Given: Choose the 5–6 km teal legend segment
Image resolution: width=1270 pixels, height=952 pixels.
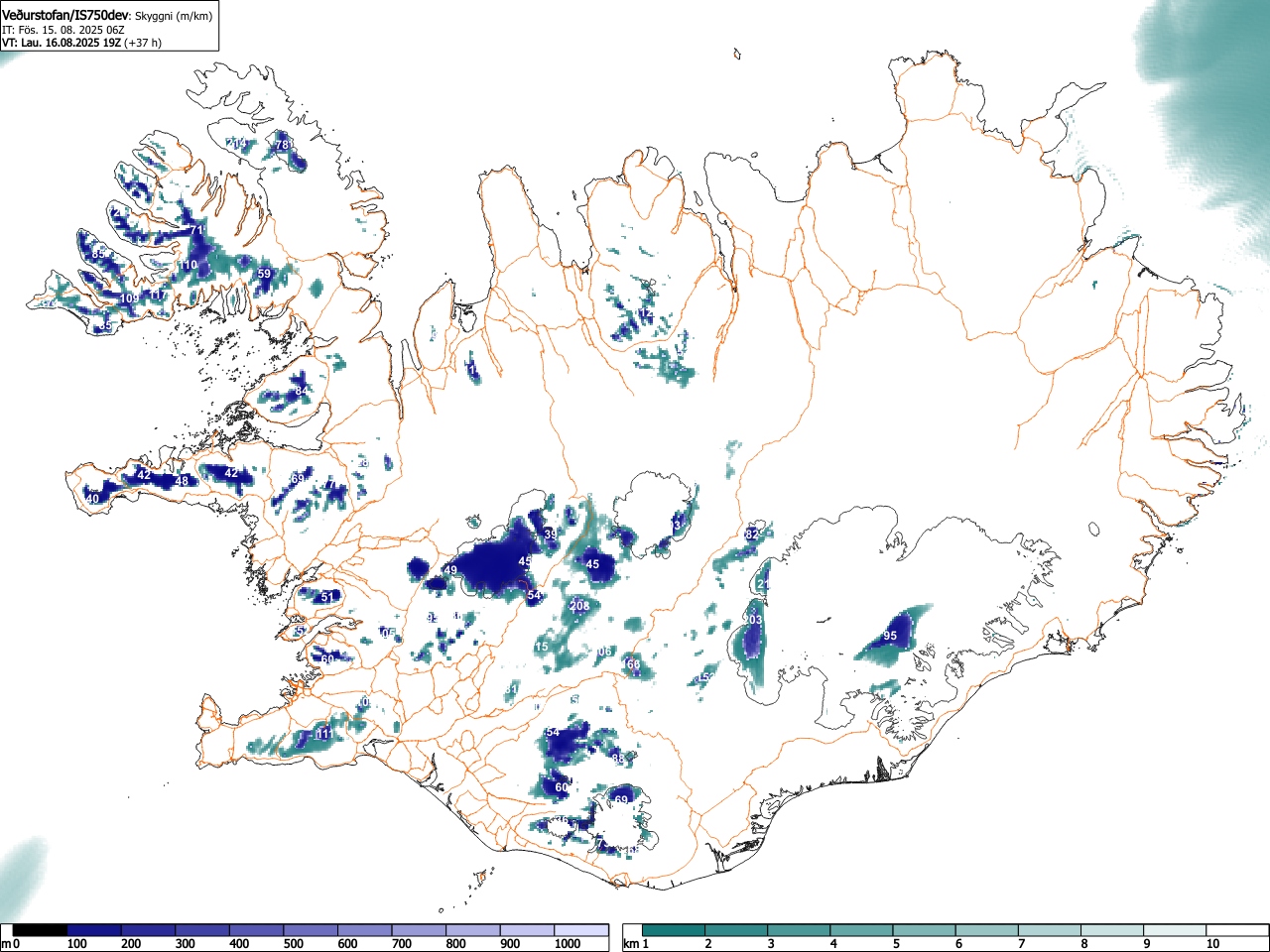Looking at the screenshot, I should click(x=926, y=930).
